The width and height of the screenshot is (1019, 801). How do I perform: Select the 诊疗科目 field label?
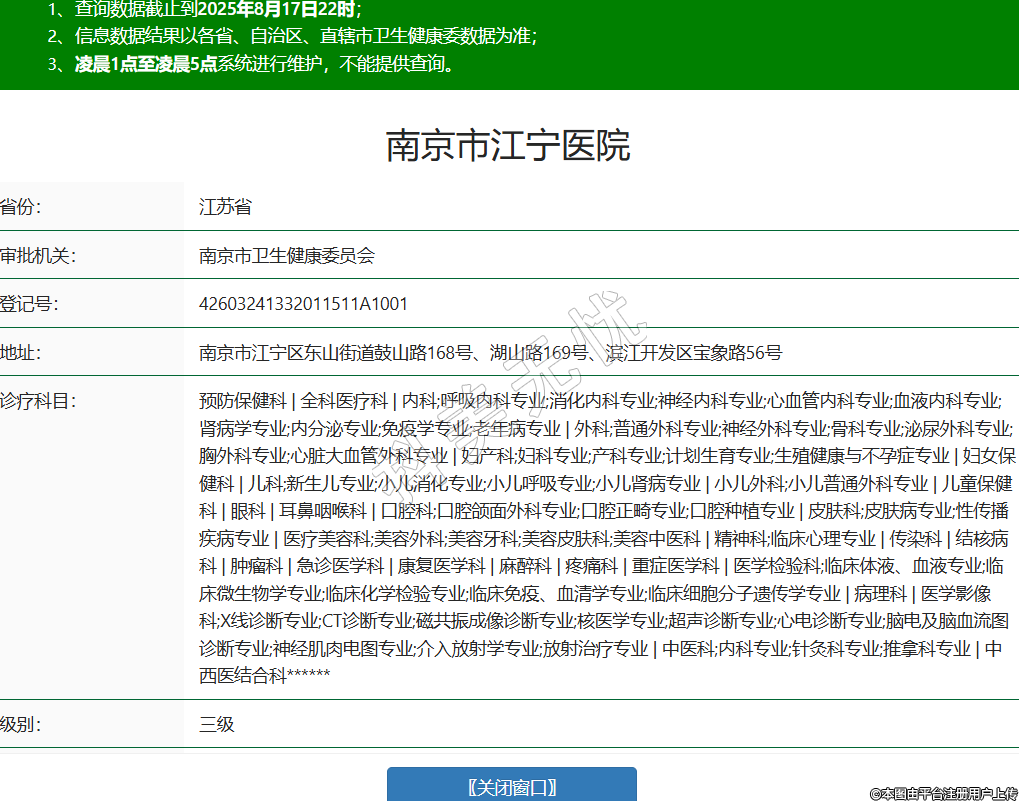(x=37, y=401)
